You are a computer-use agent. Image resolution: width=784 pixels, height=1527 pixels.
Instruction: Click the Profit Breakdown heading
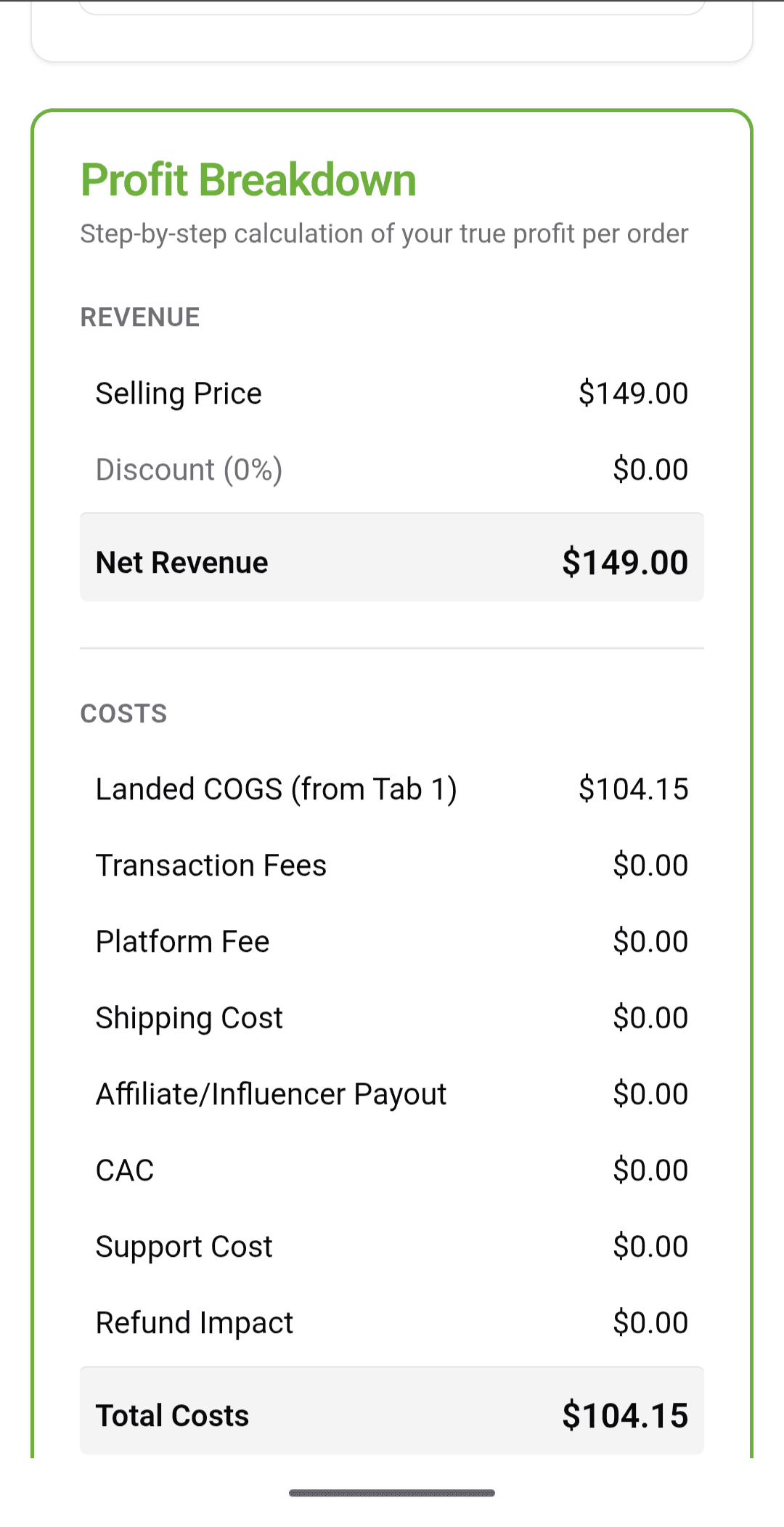pos(248,179)
